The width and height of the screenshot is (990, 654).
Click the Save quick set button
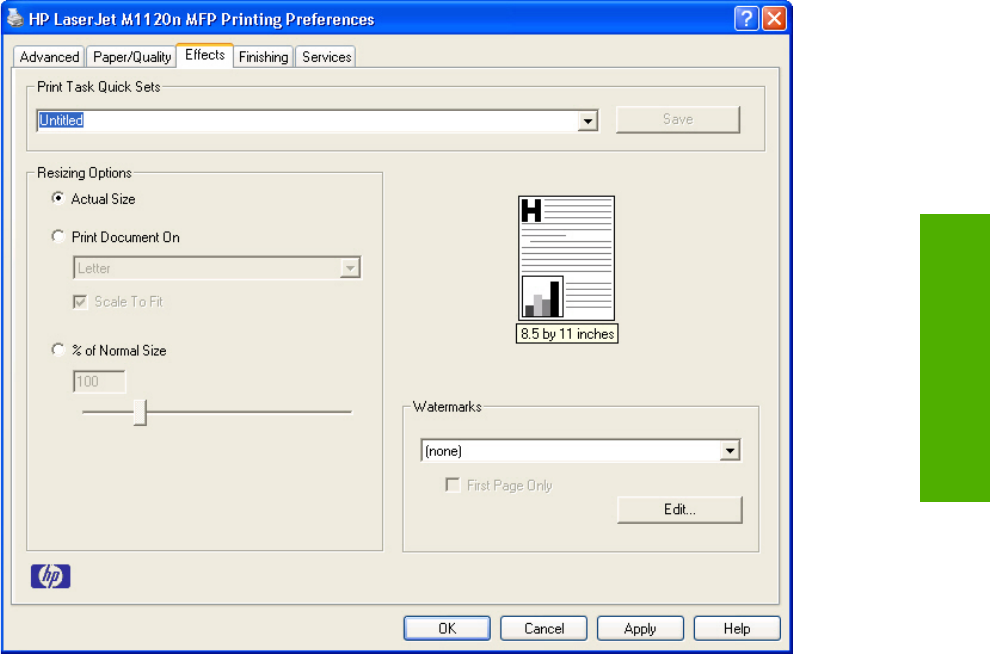[677, 119]
